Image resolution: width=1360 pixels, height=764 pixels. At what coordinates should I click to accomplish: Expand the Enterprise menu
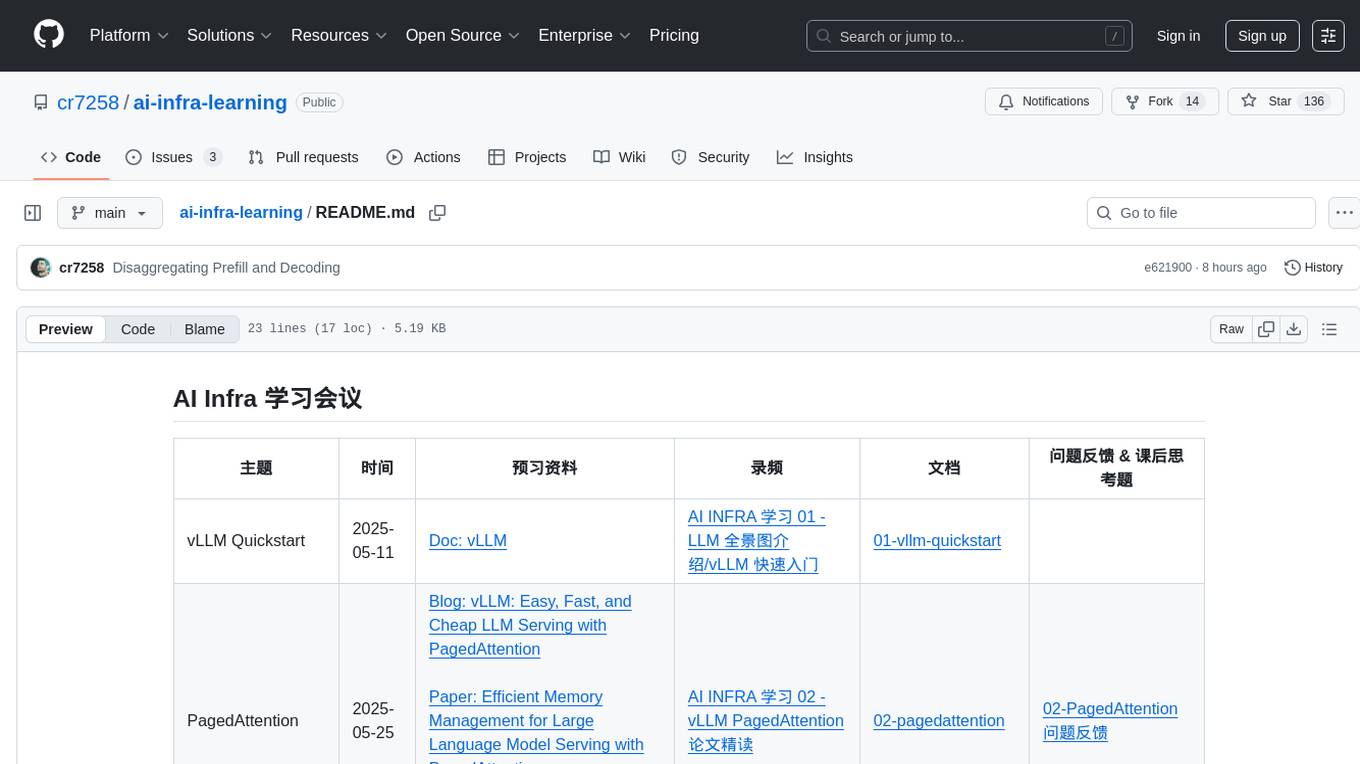tap(585, 35)
